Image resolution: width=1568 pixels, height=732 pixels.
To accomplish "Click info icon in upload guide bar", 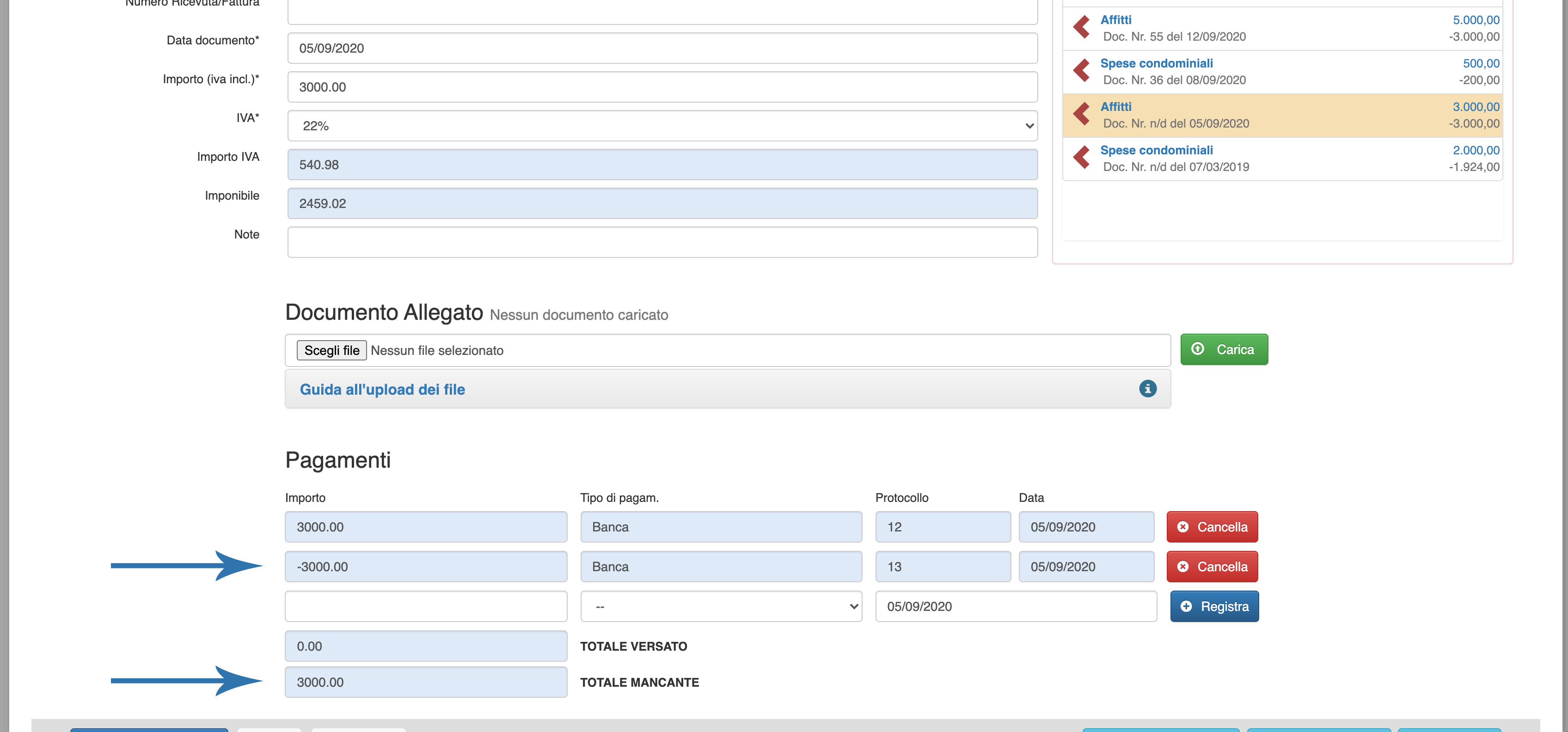I will [1147, 389].
